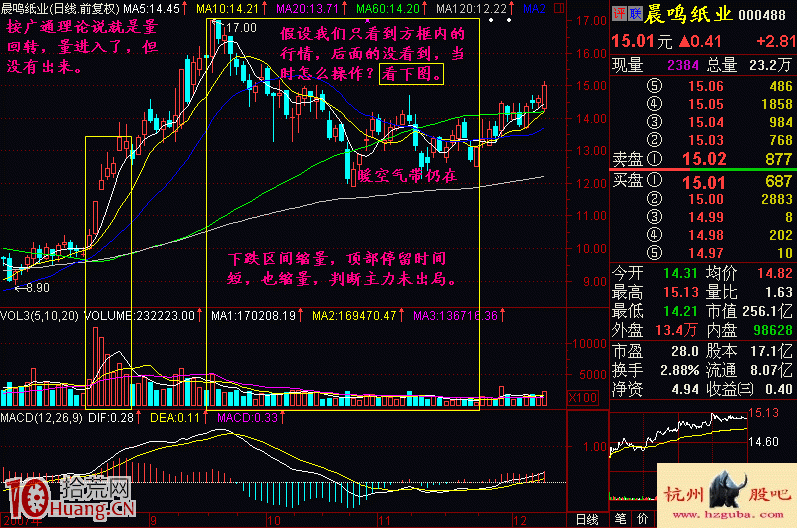Open the 笔 tick detail tab
This screenshot has width=797, height=528.
620,519
